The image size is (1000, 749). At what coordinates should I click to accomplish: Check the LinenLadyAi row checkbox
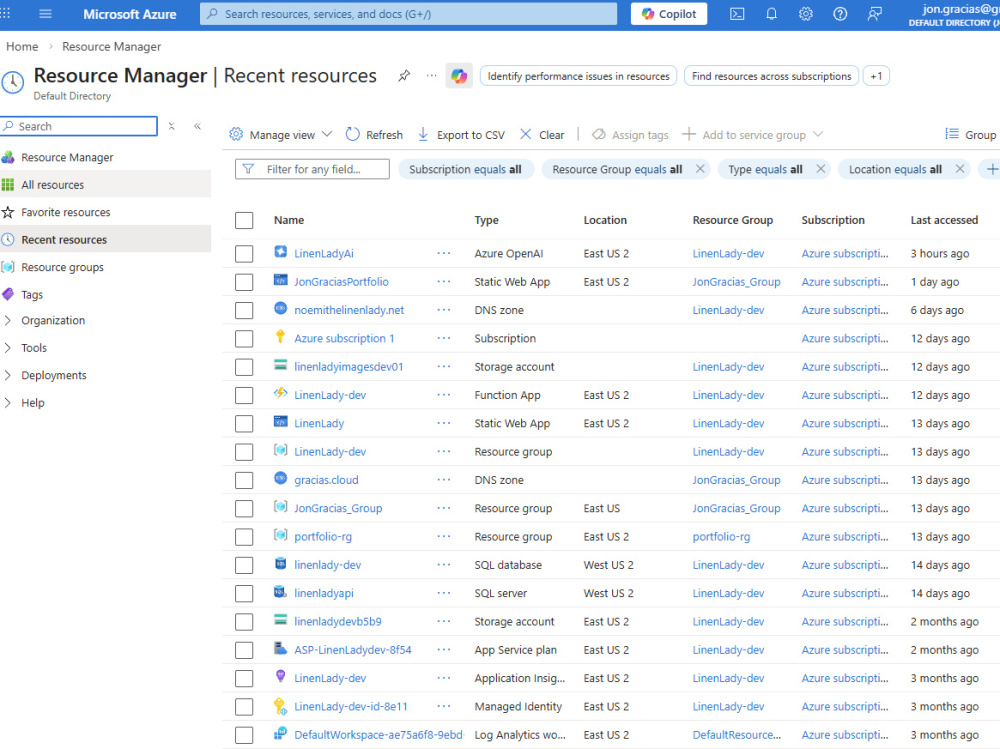click(244, 254)
